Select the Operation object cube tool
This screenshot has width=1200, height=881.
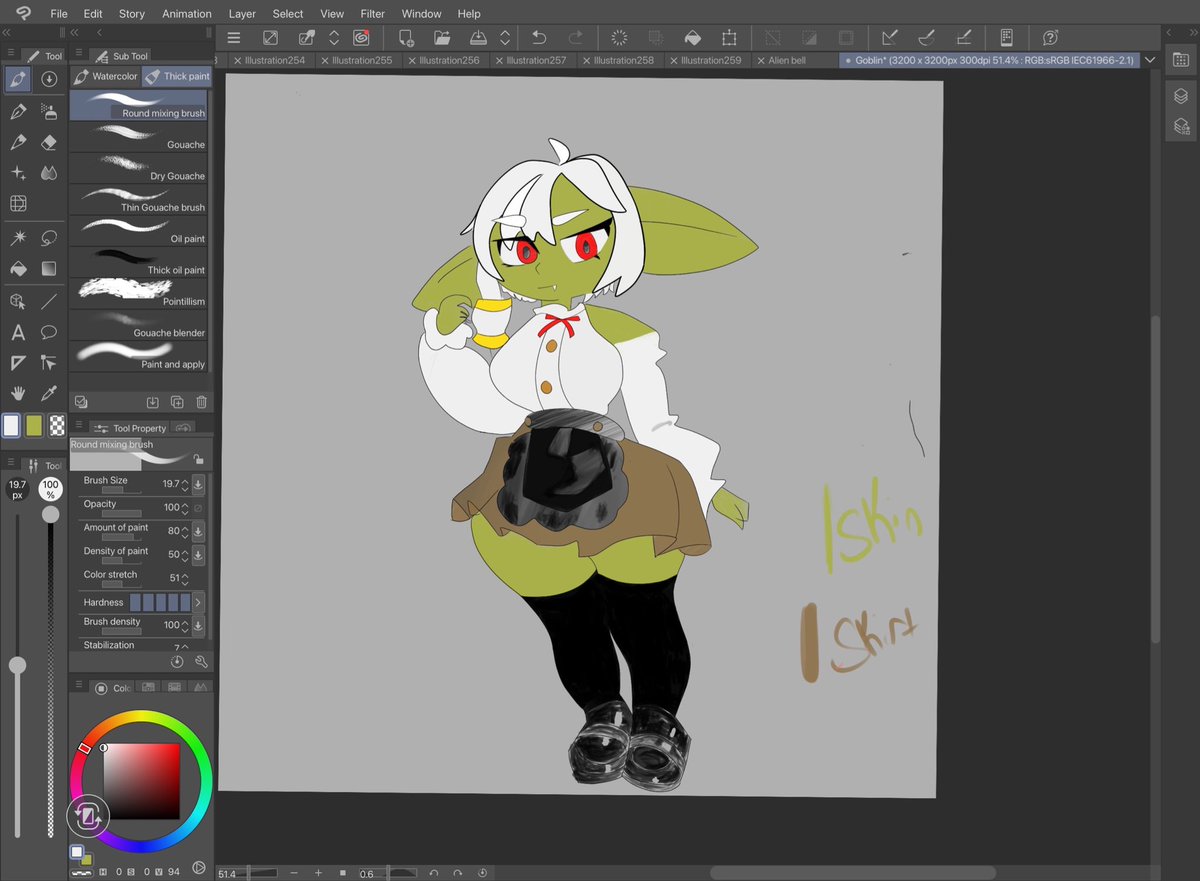click(x=18, y=300)
